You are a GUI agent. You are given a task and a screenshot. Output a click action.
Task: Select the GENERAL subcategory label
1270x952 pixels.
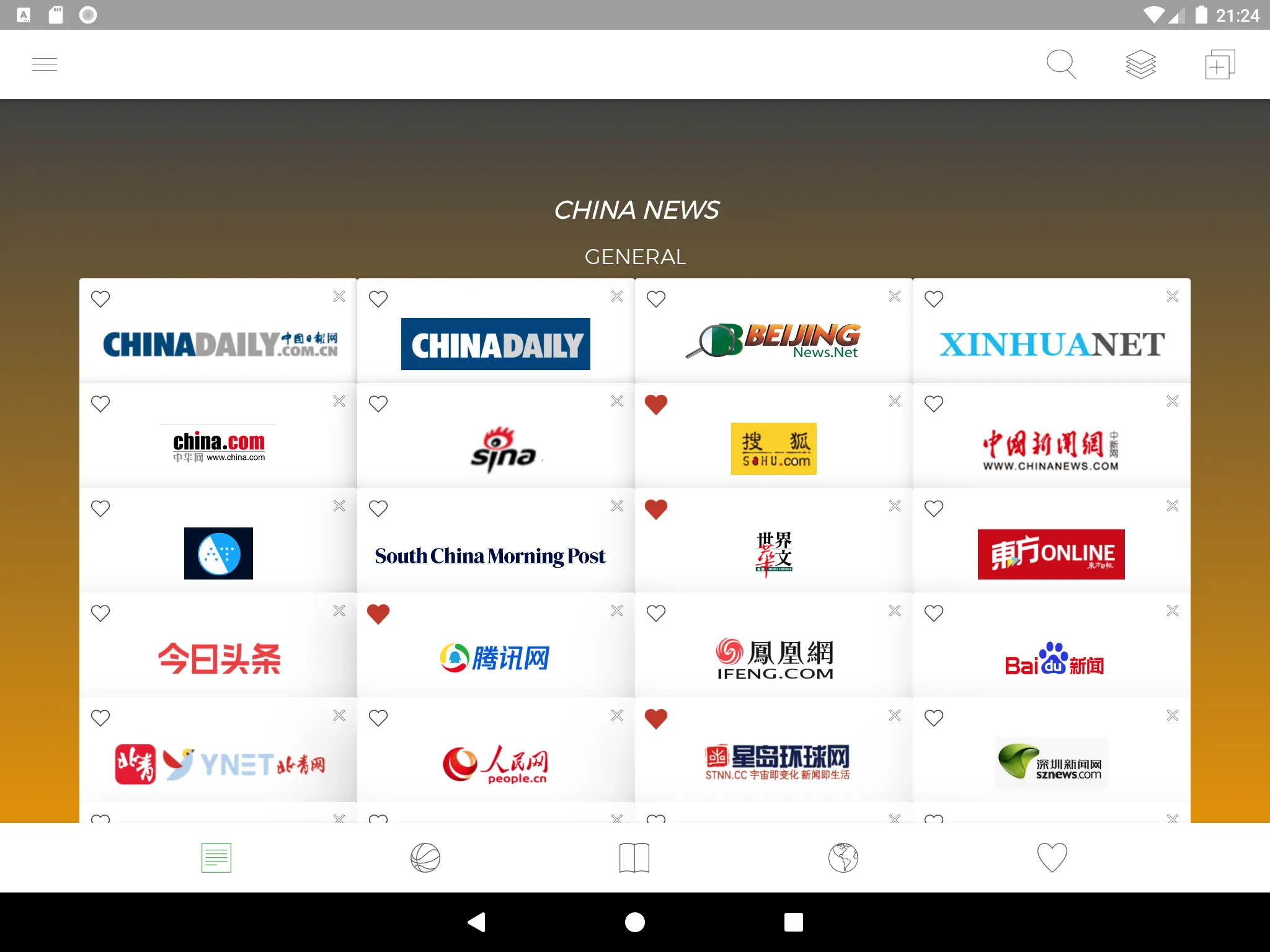[635, 256]
